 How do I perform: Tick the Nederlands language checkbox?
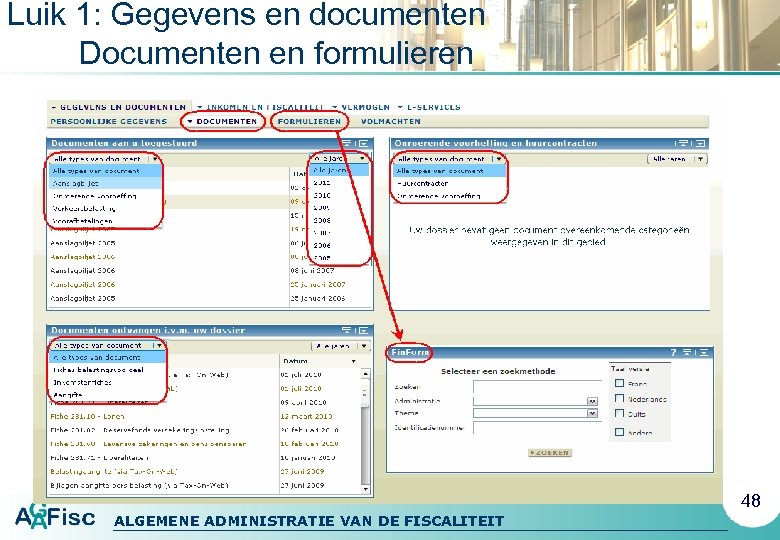point(619,398)
